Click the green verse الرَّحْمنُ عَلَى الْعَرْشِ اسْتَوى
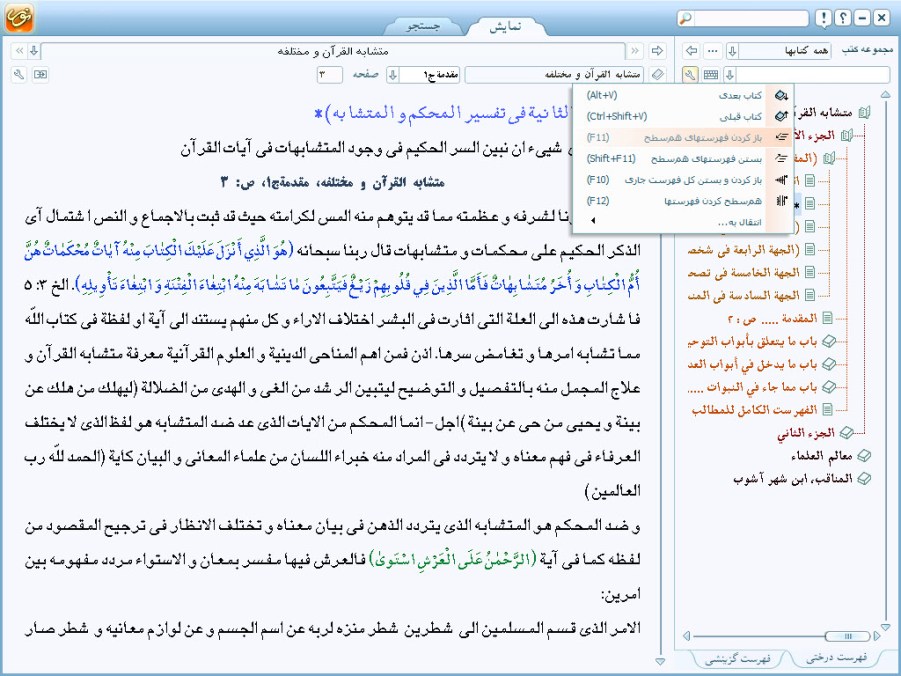The width and height of the screenshot is (901, 676). pyautogui.click(x=454, y=558)
